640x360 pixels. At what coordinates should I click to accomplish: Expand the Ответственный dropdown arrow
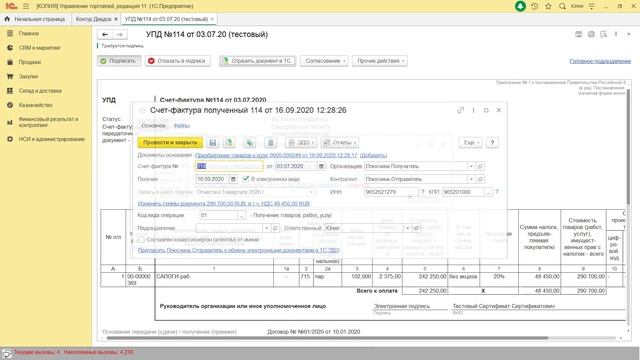coord(407,228)
